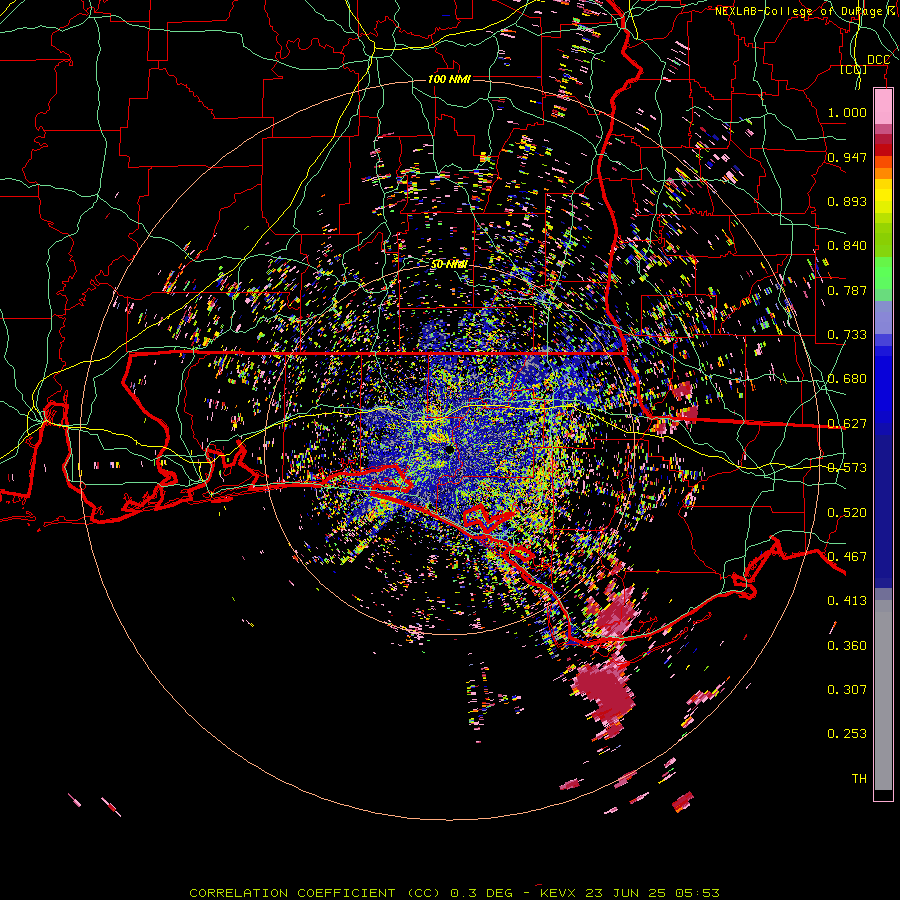Select the 1.000 legend value
This screenshot has height=900, width=900.
coord(847,112)
